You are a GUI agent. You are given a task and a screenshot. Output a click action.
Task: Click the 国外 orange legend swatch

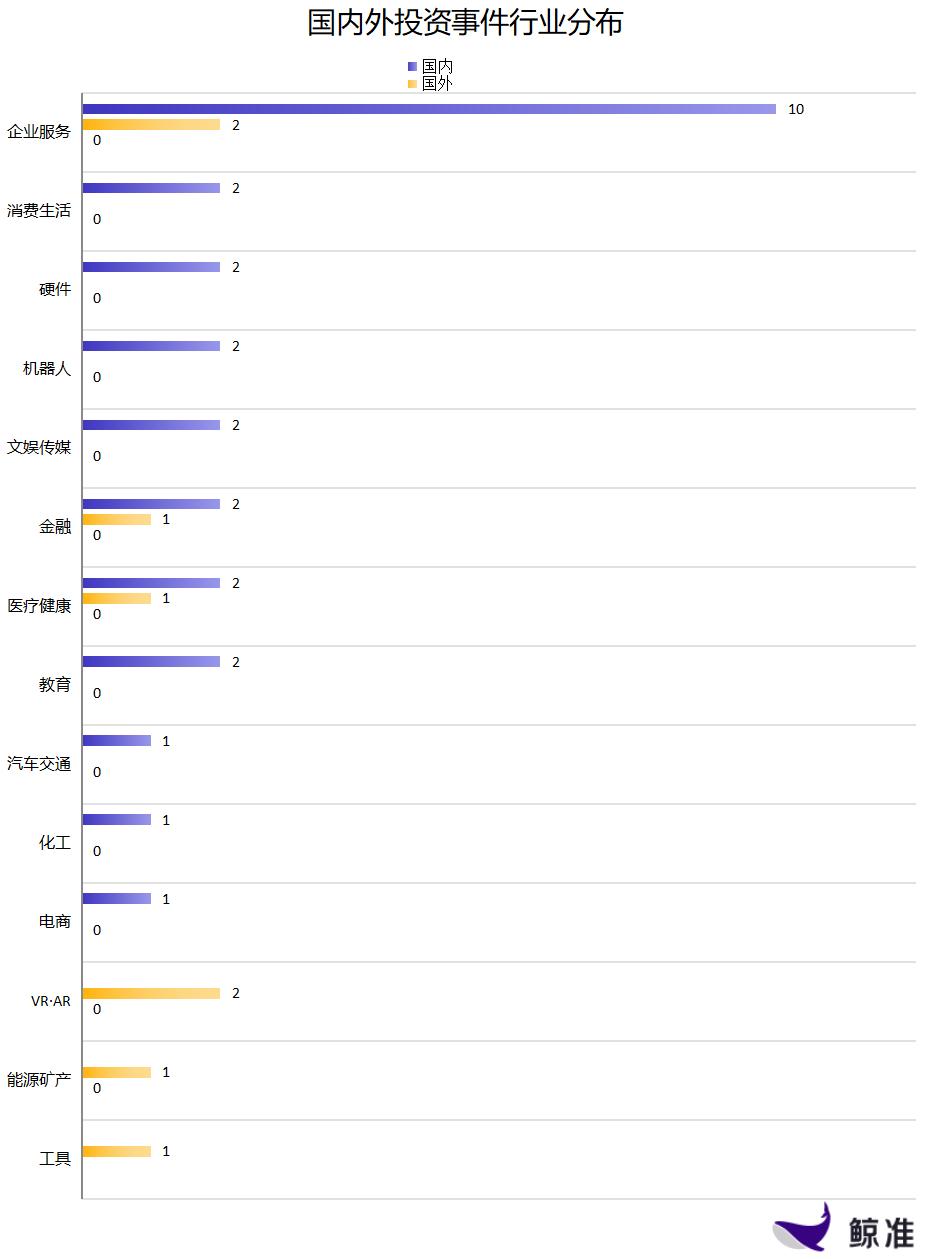412,84
